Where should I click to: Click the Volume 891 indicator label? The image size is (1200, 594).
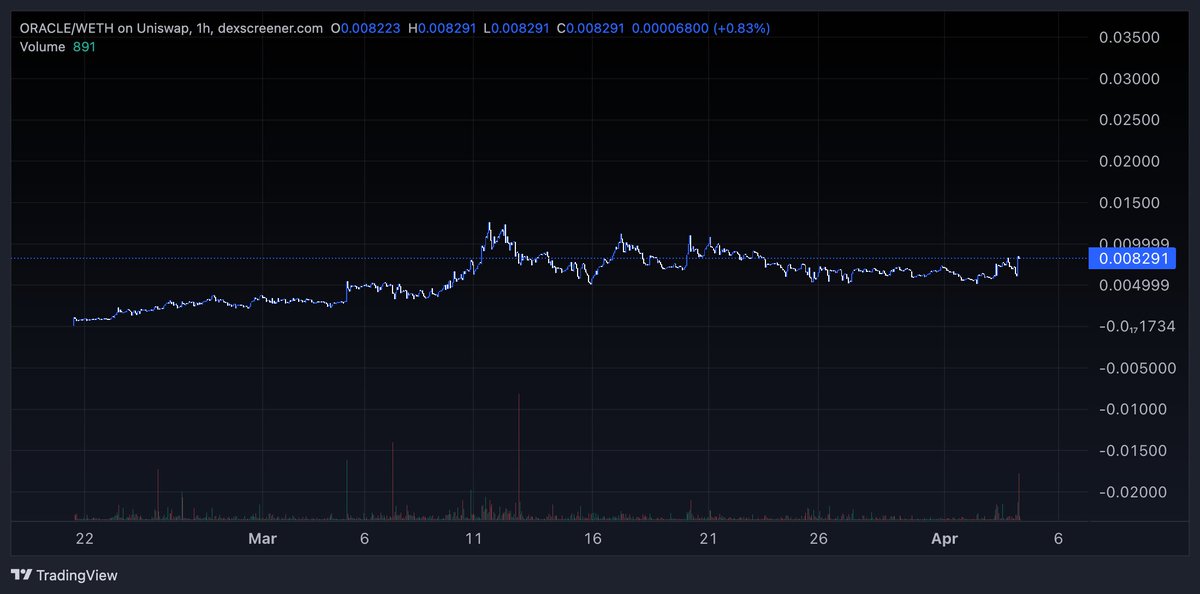click(56, 46)
